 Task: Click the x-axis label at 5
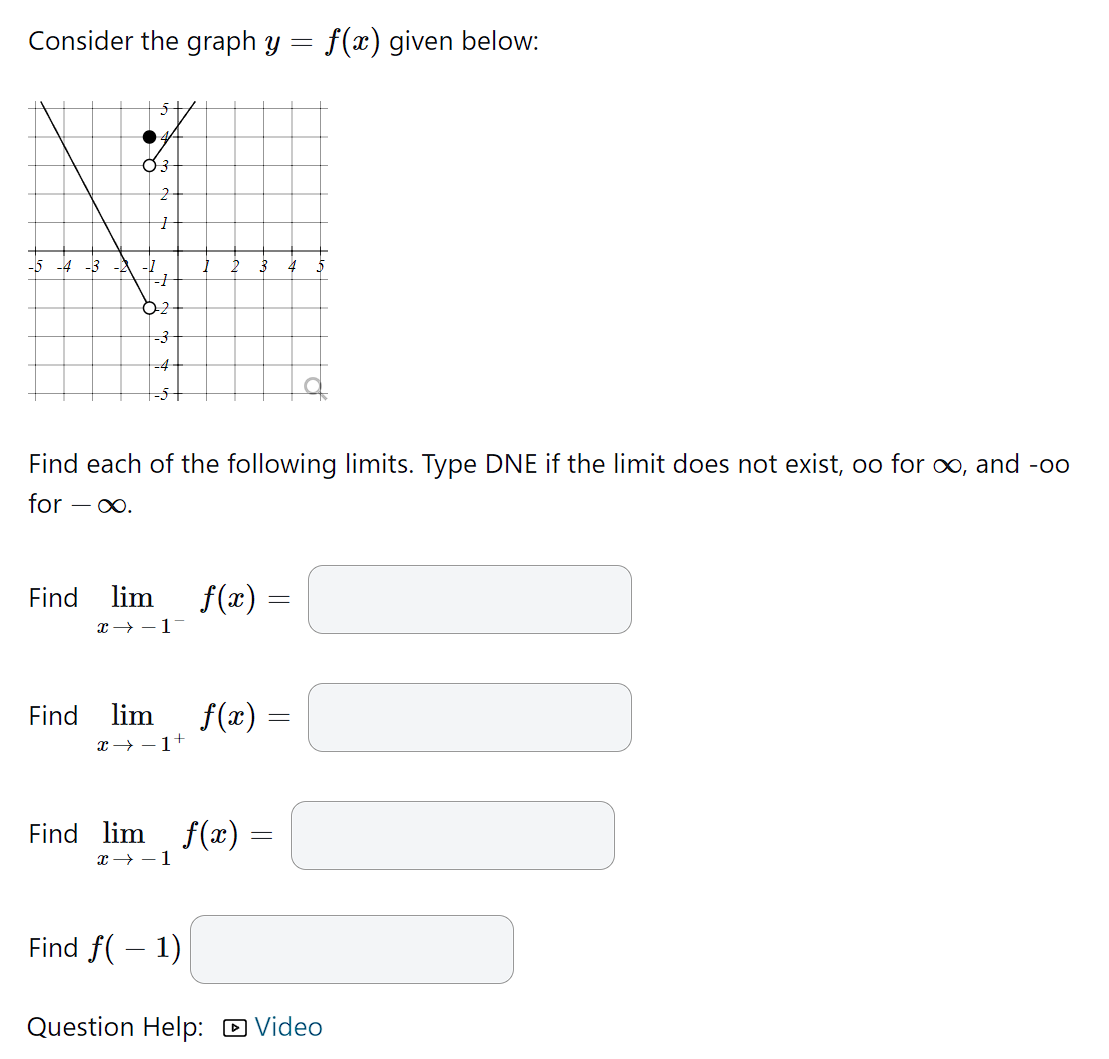pyautogui.click(x=319, y=266)
